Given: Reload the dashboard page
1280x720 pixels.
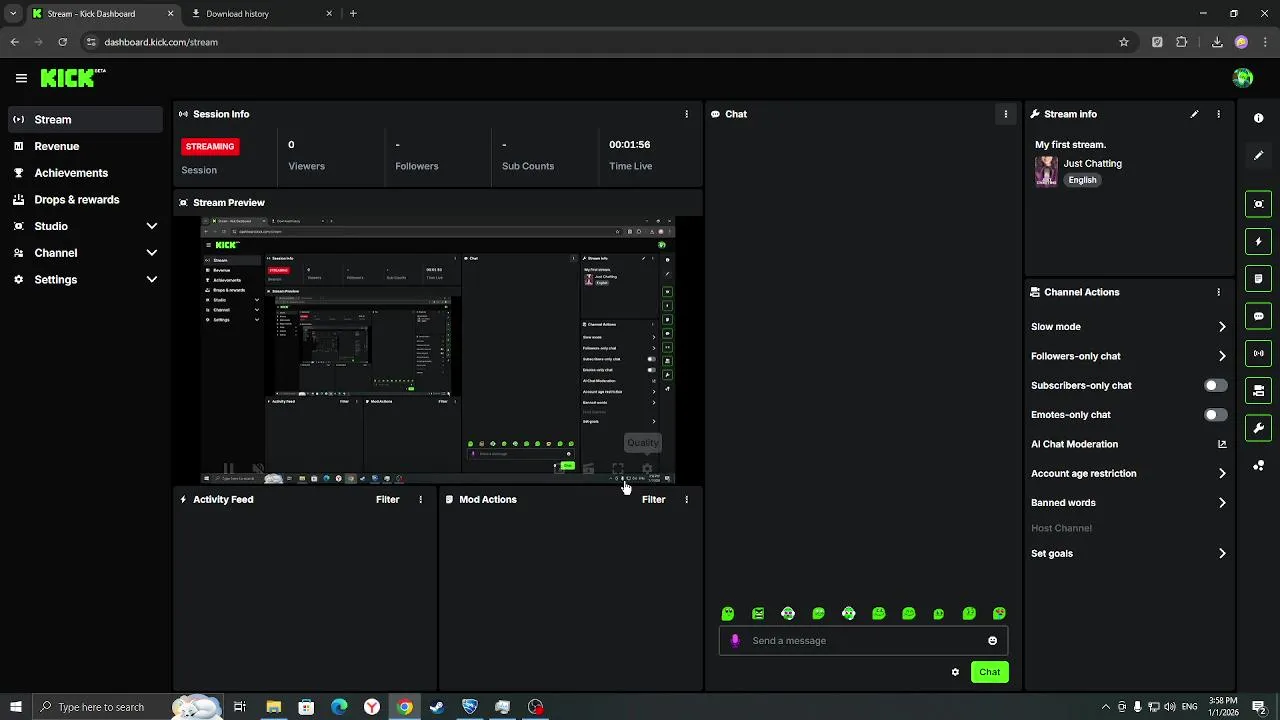Looking at the screenshot, I should (63, 42).
